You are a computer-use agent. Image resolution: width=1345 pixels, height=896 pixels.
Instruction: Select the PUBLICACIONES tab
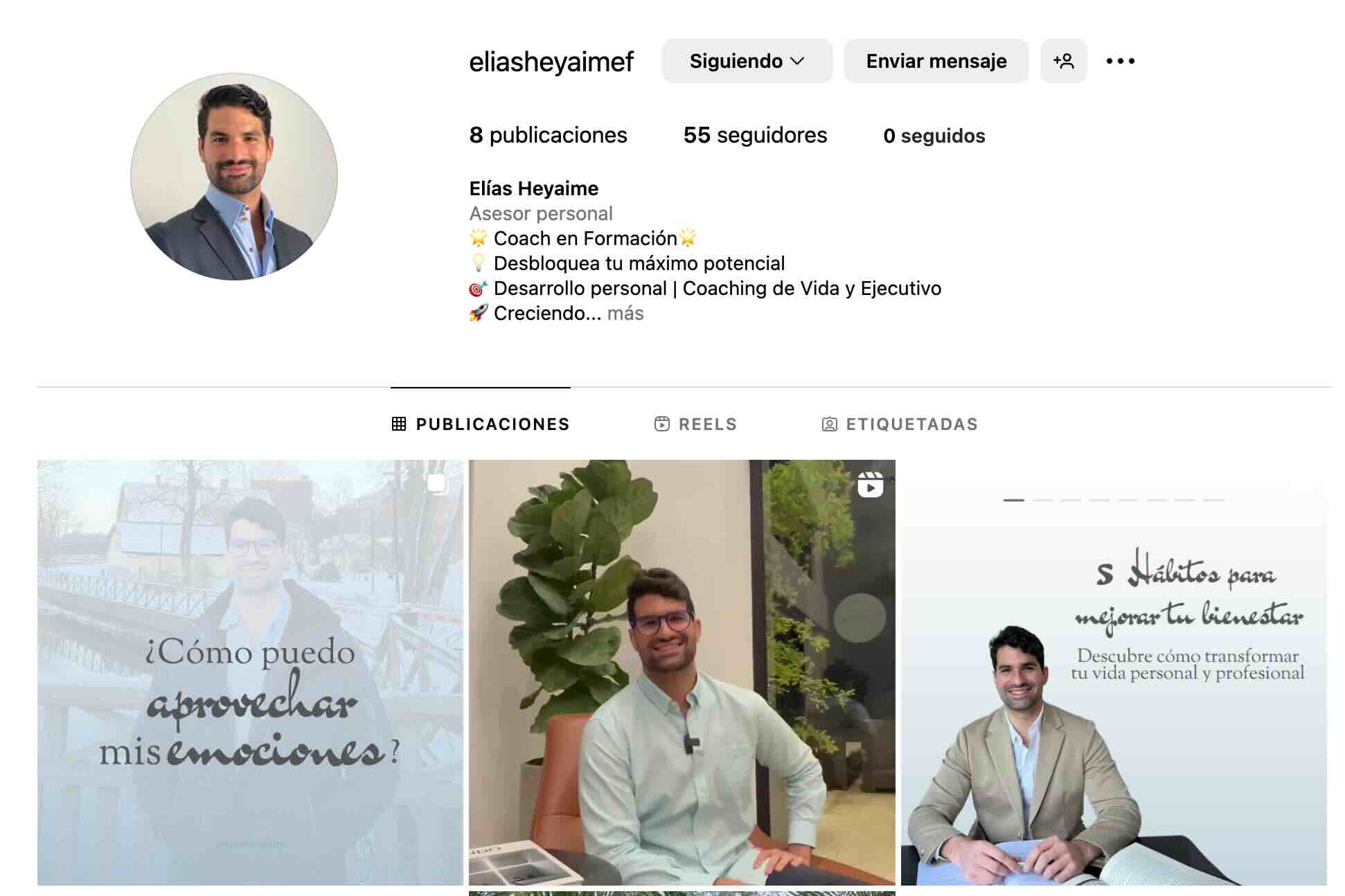pyautogui.click(x=481, y=424)
